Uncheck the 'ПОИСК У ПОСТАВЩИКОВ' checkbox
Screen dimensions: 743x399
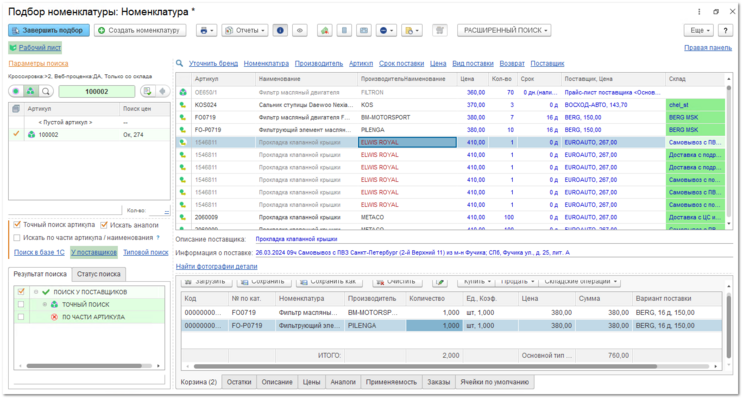(x=21, y=292)
